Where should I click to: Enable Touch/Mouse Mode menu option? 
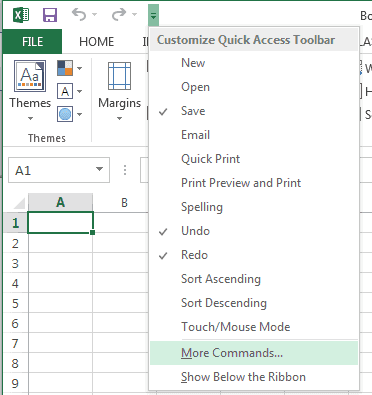[x=254, y=327]
